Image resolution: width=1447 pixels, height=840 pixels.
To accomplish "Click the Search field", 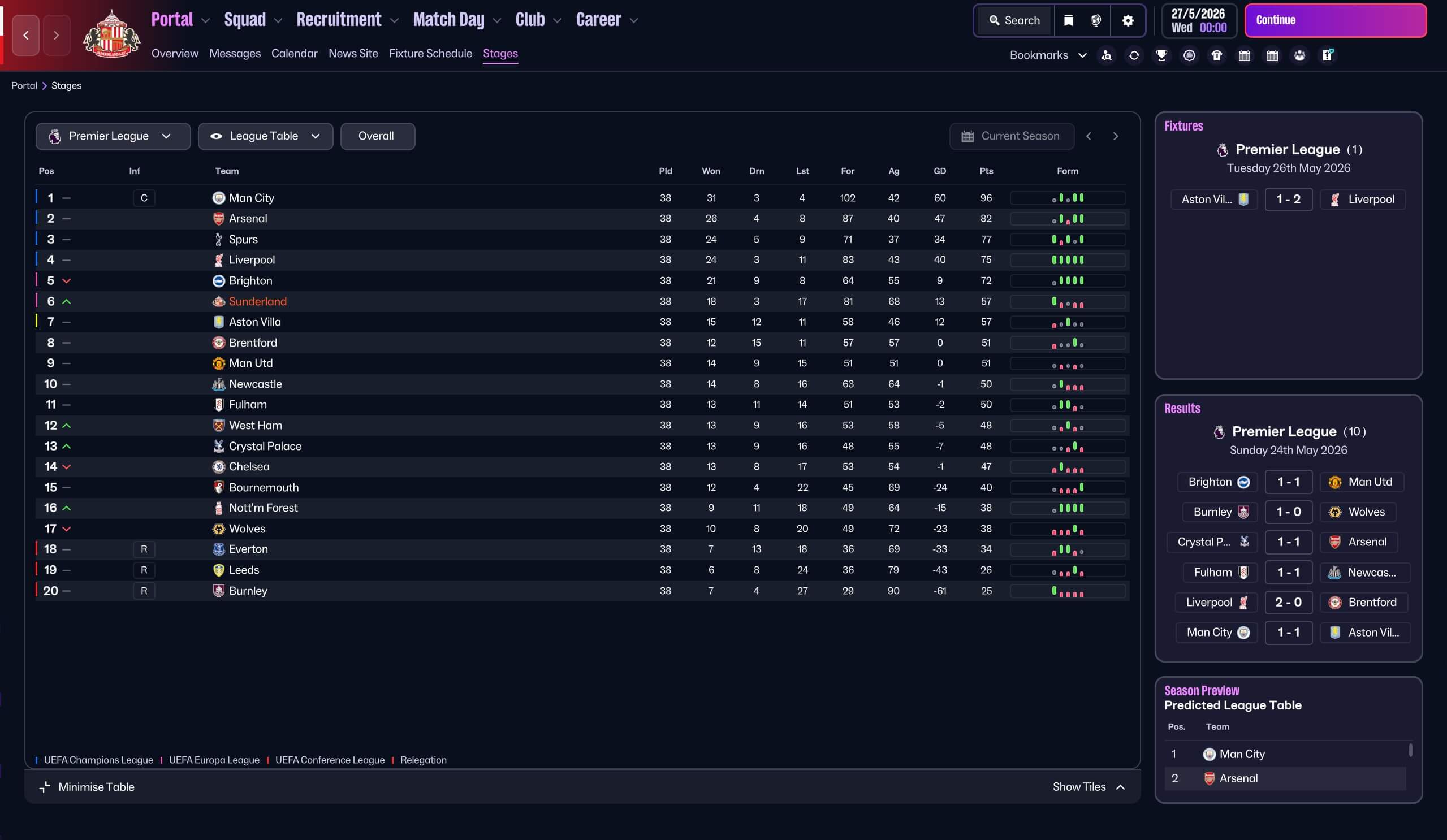I will tap(1014, 21).
